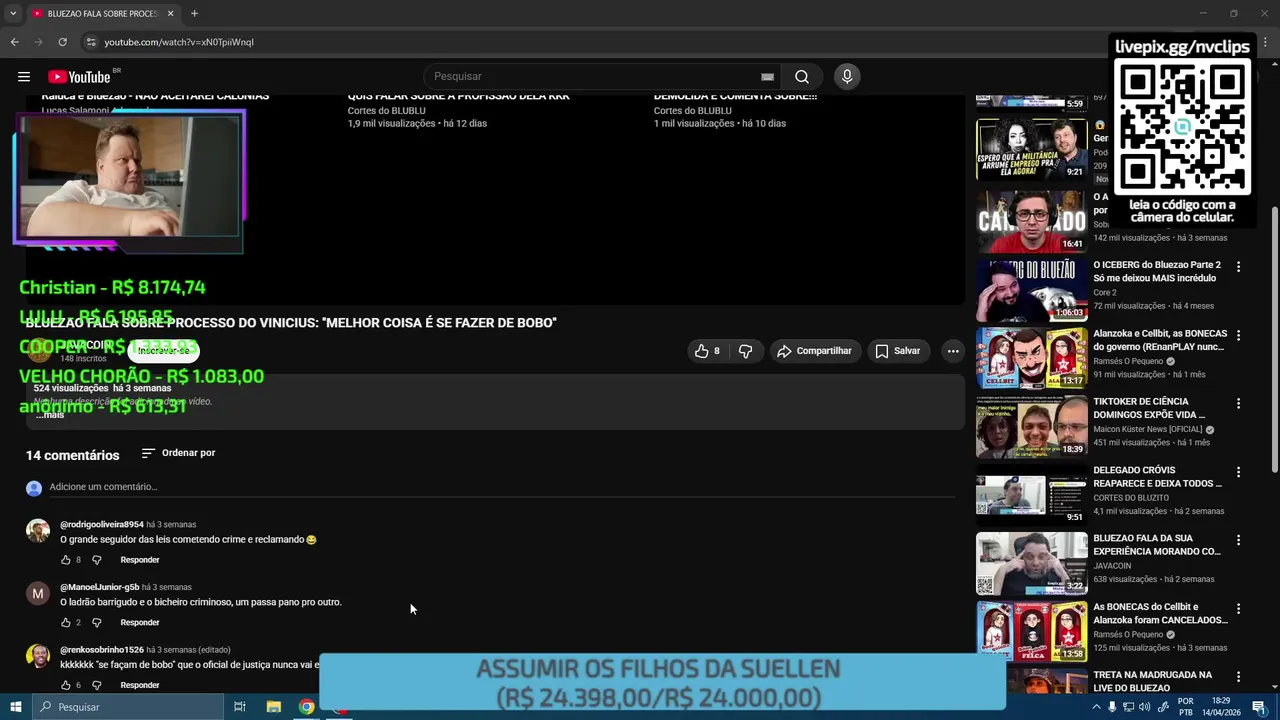Dislike the video
1280x720 pixels.
(745, 351)
